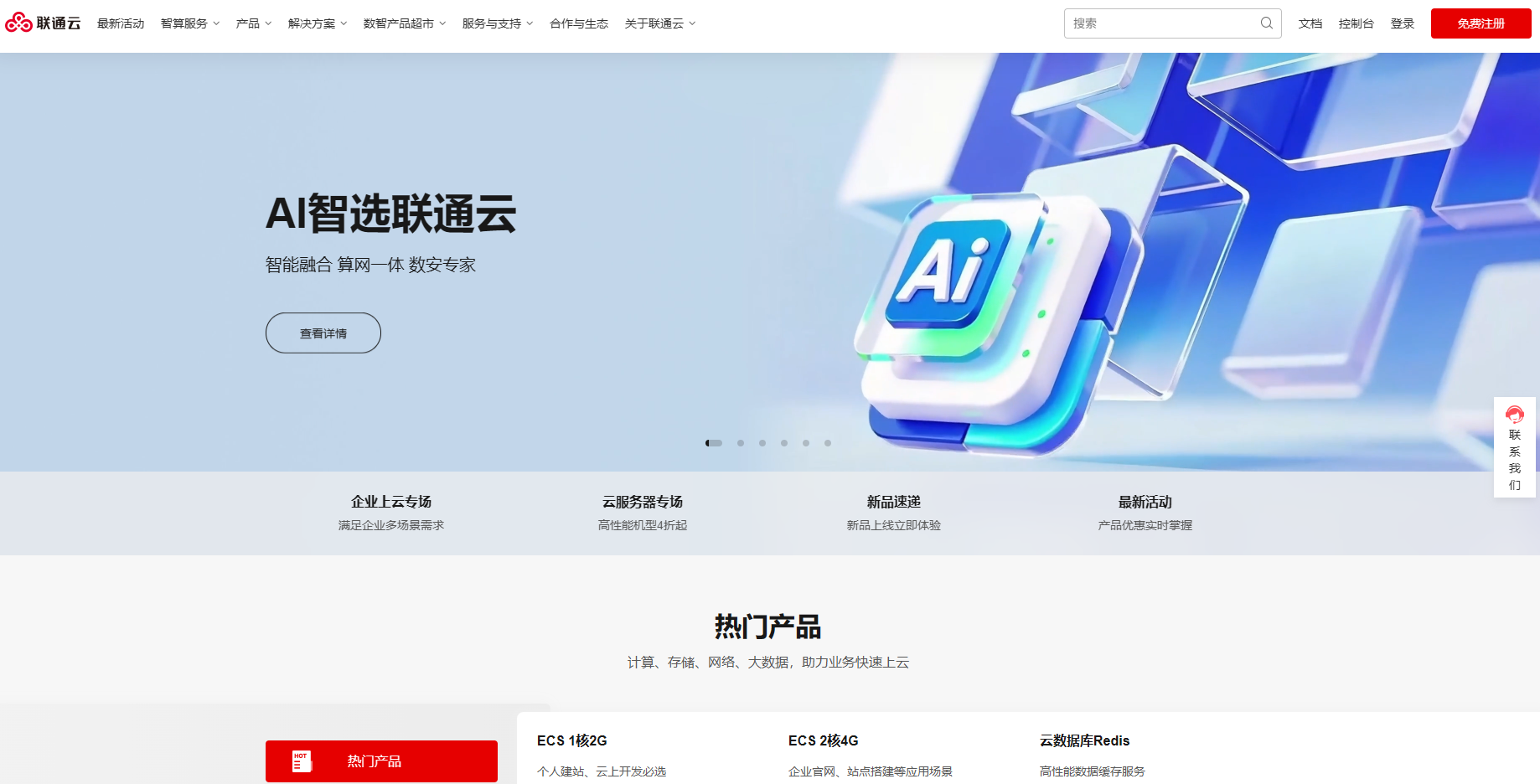Screen dimensions: 1540x784
Task: Click the 高性能机型4折起 text
Action: pos(643,525)
